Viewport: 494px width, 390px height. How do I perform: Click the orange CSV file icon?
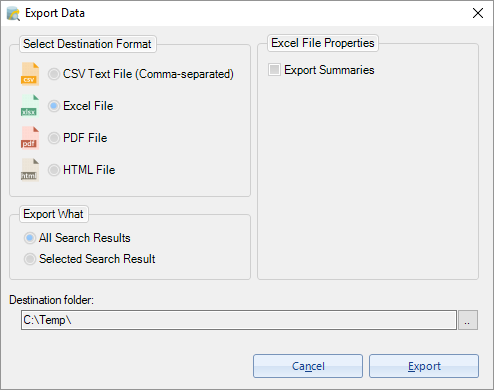click(30, 74)
